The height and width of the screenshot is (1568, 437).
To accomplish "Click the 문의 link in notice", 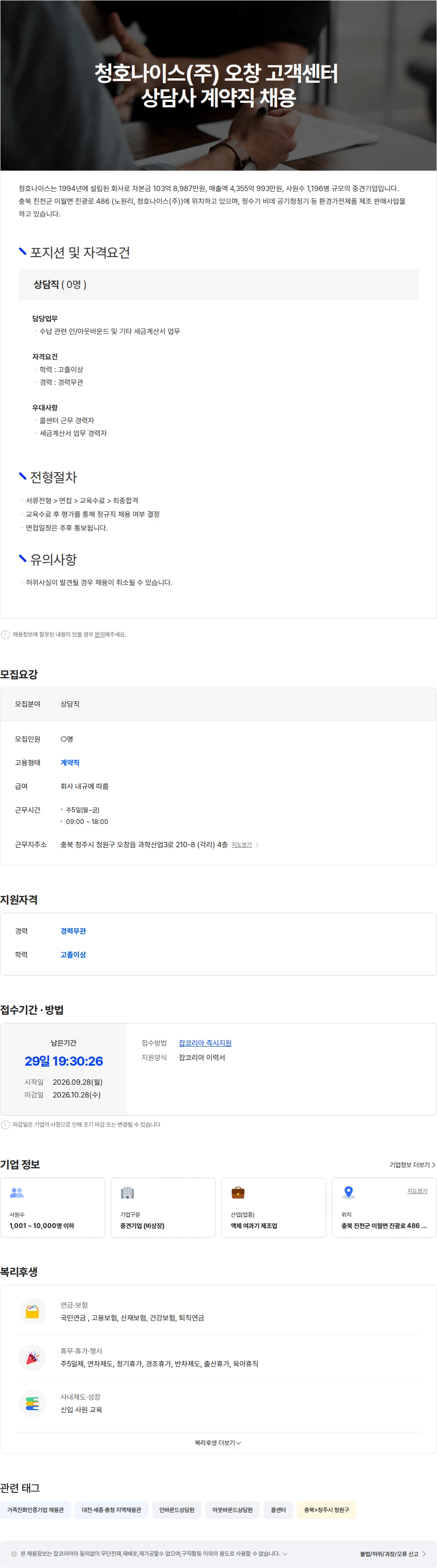I will (99, 634).
